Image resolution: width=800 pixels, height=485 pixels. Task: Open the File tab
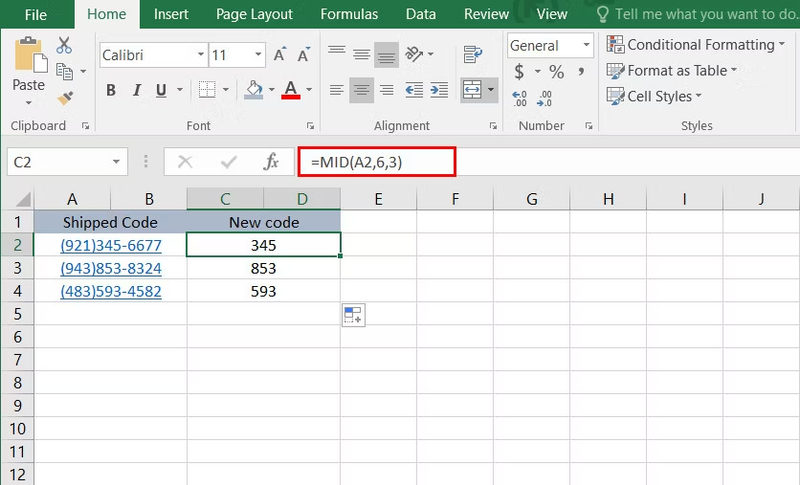pyautogui.click(x=36, y=14)
